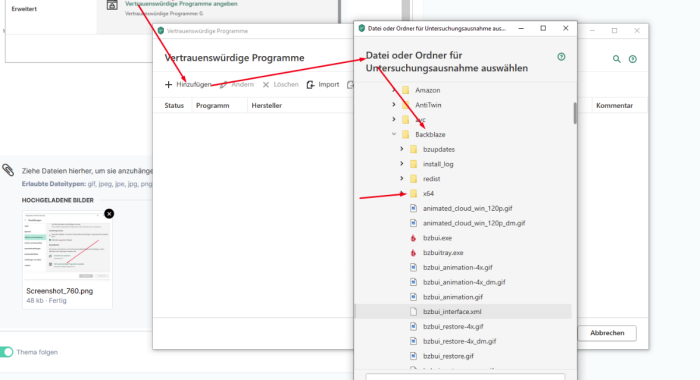Expand the install_log folder
This screenshot has height=380, width=700.
pos(401,163)
